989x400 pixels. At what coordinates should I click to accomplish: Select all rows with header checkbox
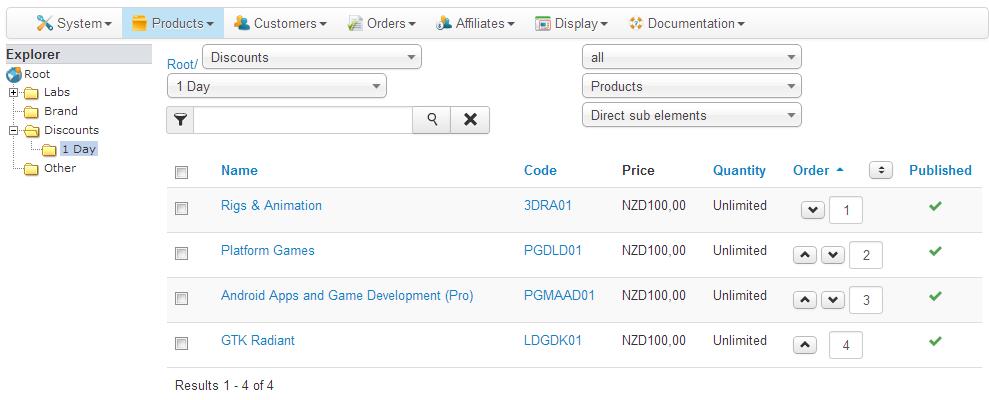click(181, 172)
